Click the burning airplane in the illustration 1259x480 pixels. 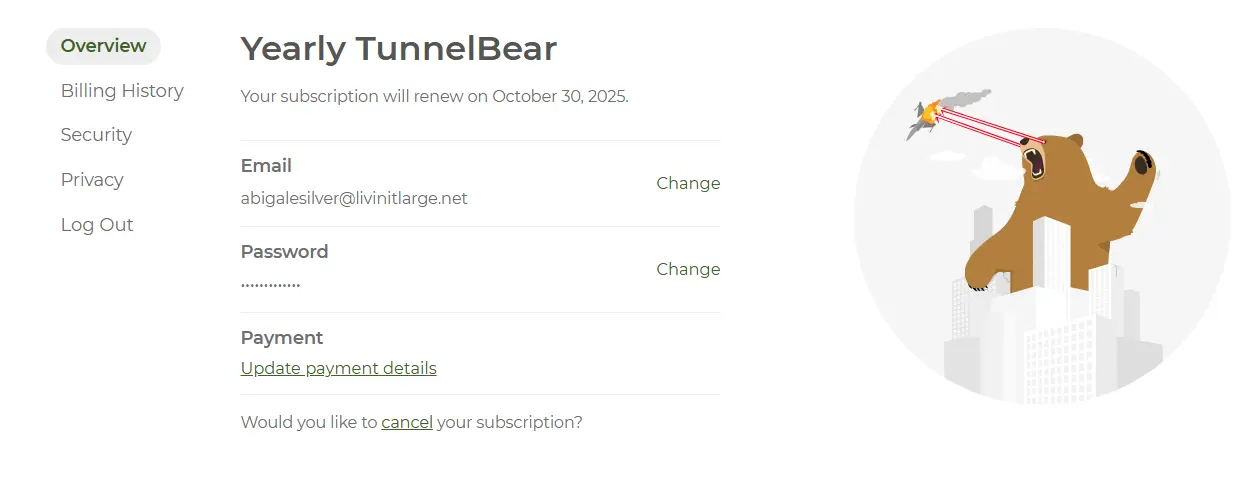coord(925,117)
